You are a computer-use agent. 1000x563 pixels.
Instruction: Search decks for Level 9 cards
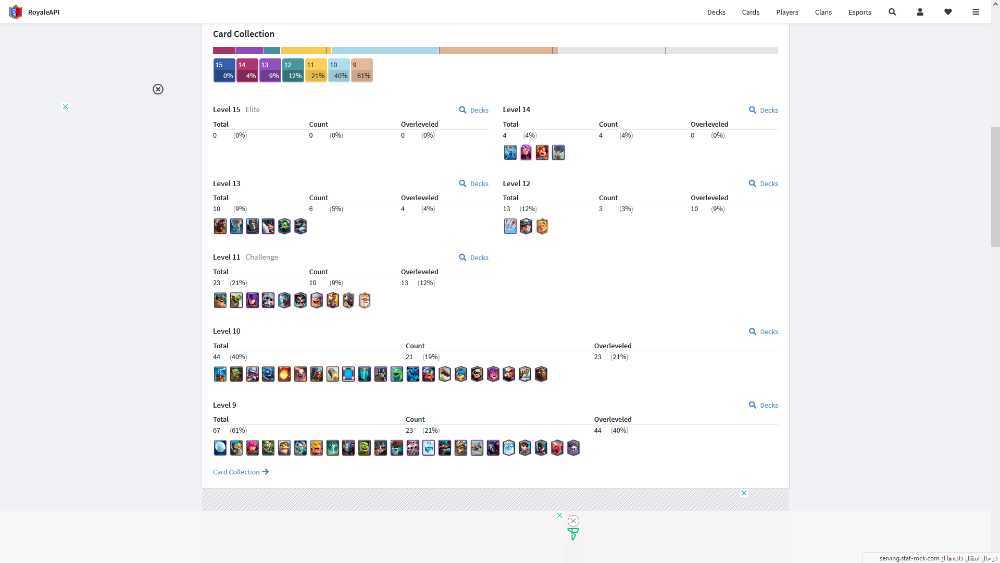click(763, 406)
